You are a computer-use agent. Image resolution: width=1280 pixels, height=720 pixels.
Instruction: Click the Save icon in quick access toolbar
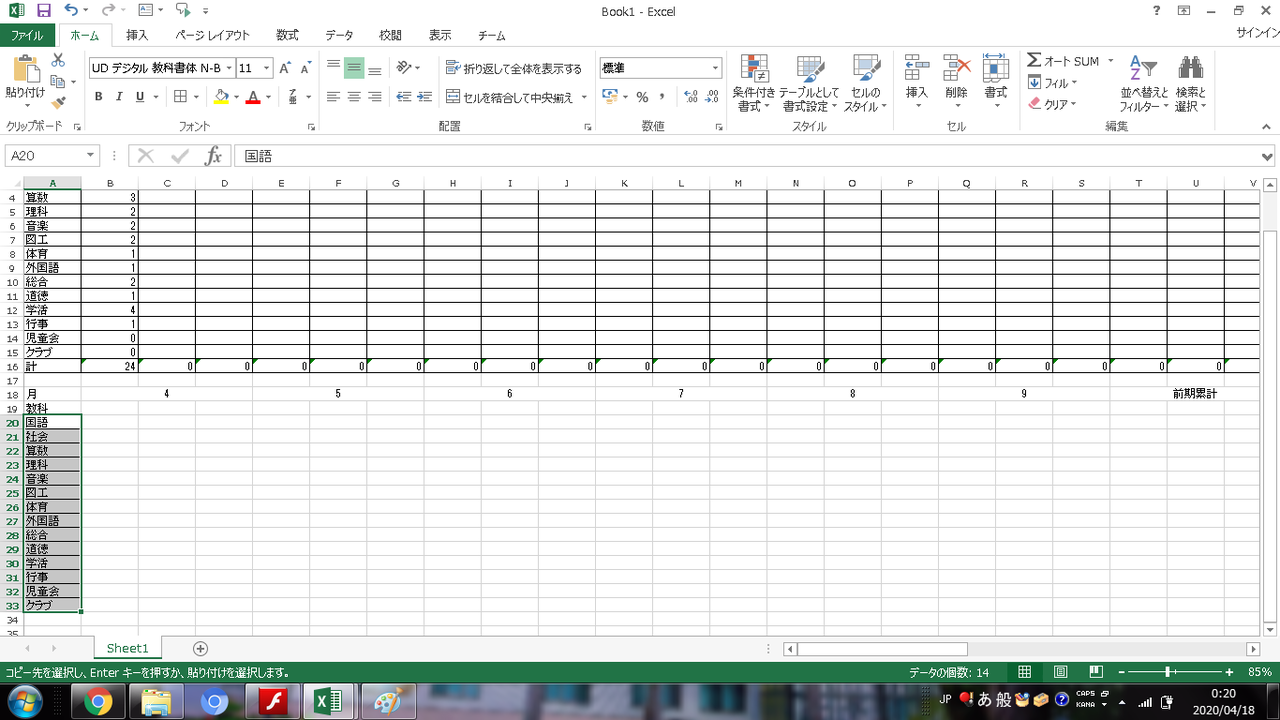click(43, 11)
